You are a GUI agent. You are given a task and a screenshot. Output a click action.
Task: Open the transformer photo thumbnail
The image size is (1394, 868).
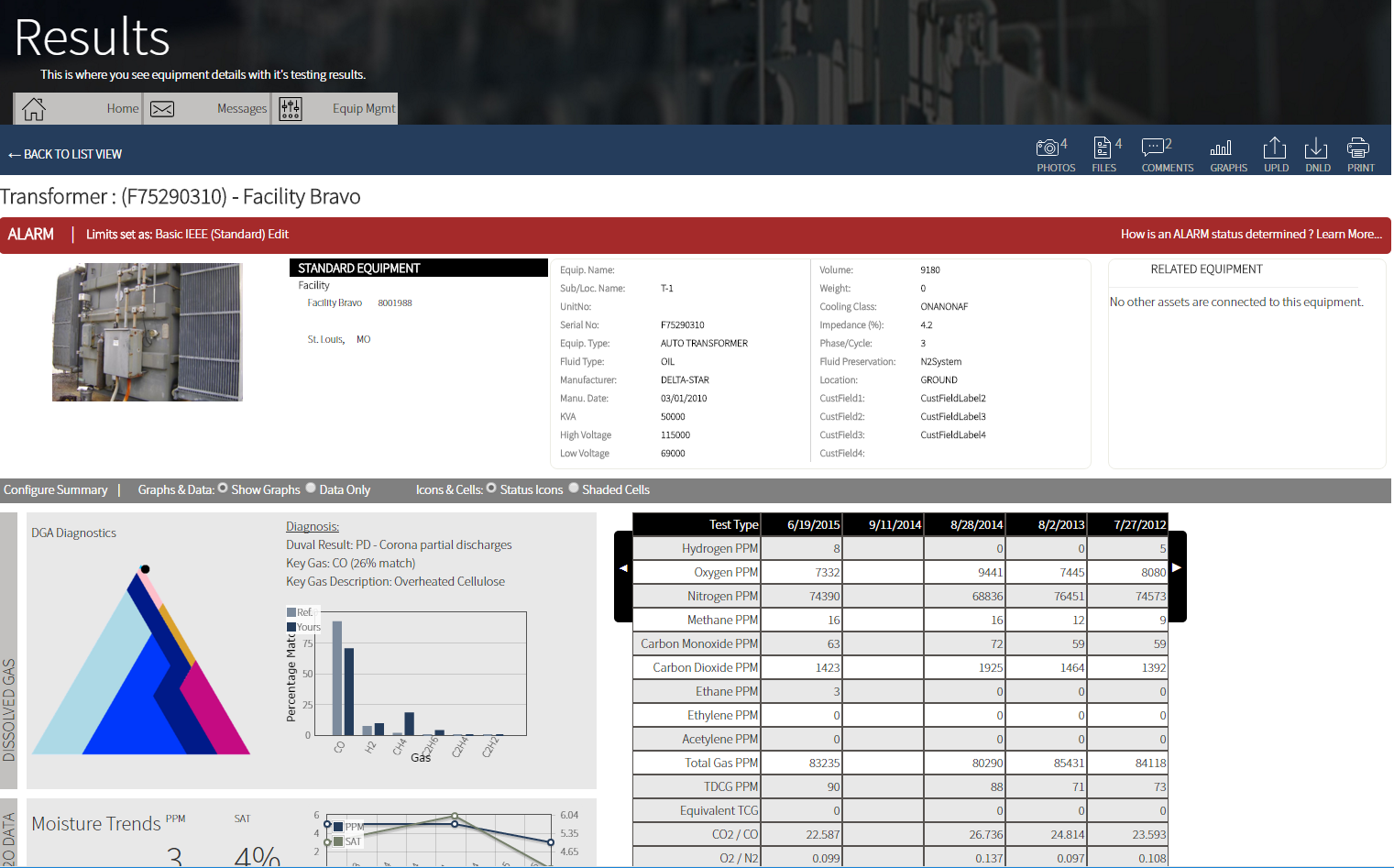tap(148, 332)
